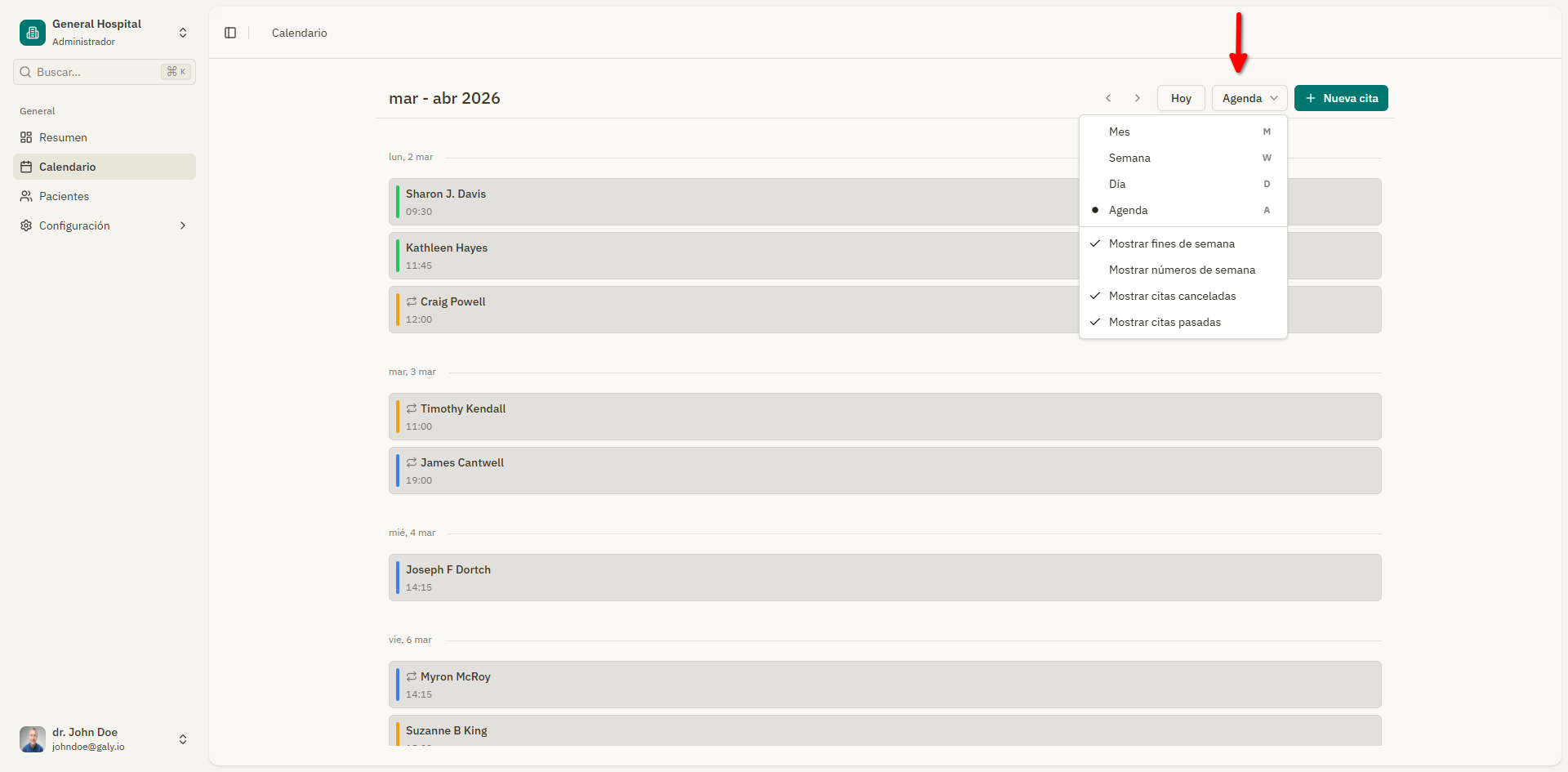
Task: Select the Calendario icon in the sidebar
Action: click(x=25, y=167)
